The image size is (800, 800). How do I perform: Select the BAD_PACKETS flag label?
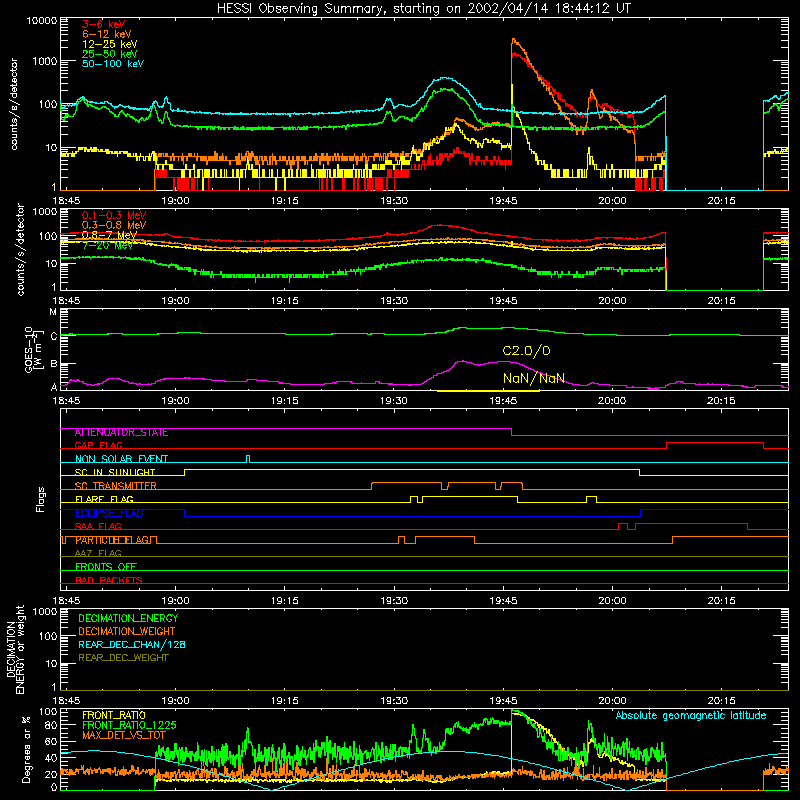[109, 580]
